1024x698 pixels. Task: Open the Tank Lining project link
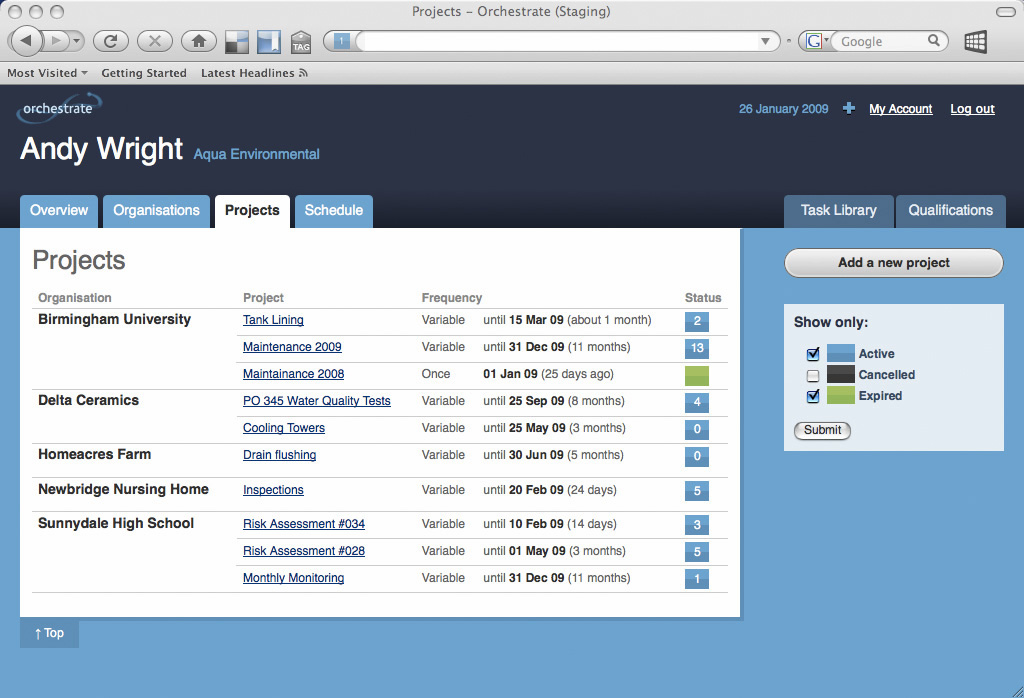273,320
